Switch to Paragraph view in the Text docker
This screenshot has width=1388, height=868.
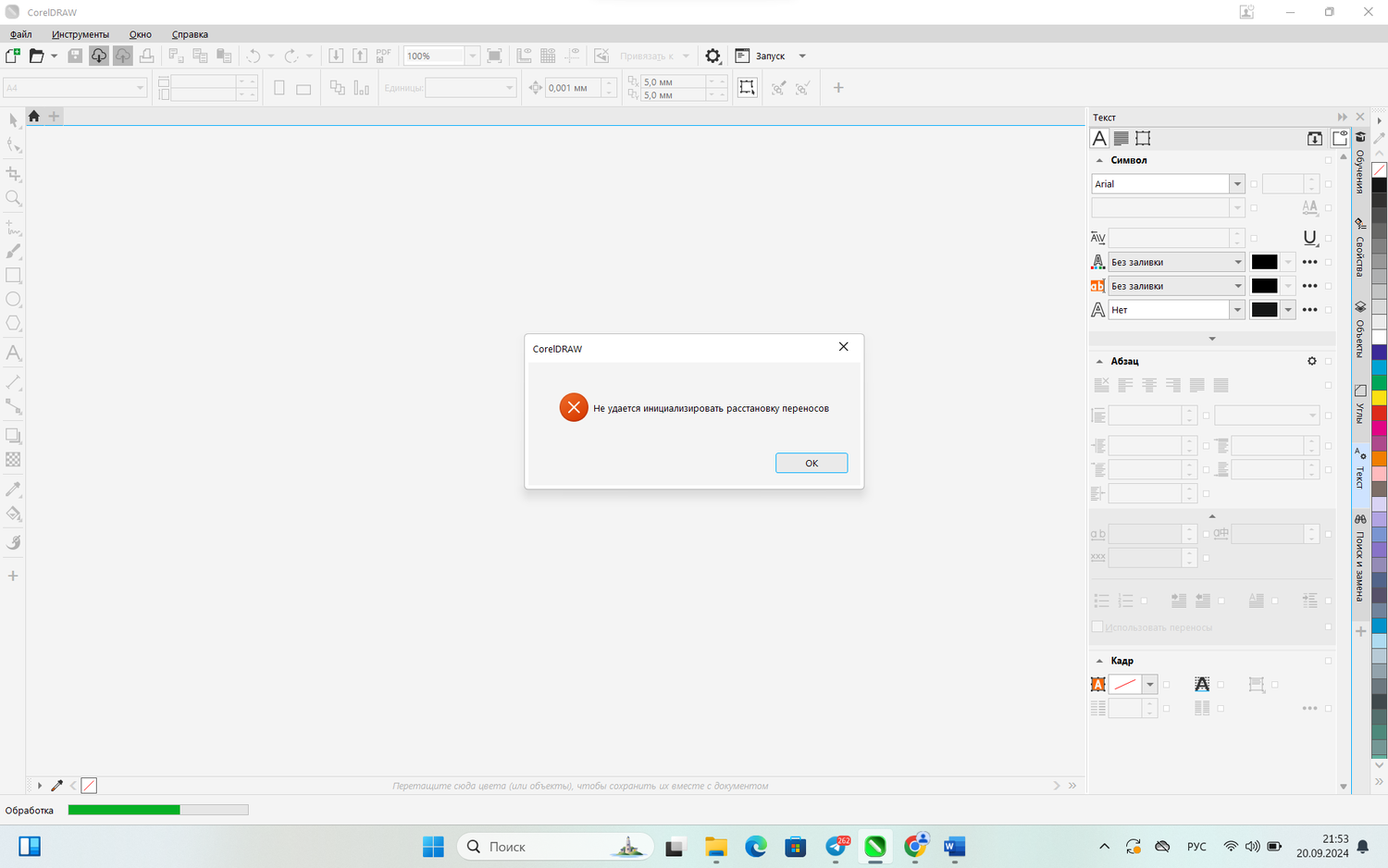click(x=1121, y=138)
